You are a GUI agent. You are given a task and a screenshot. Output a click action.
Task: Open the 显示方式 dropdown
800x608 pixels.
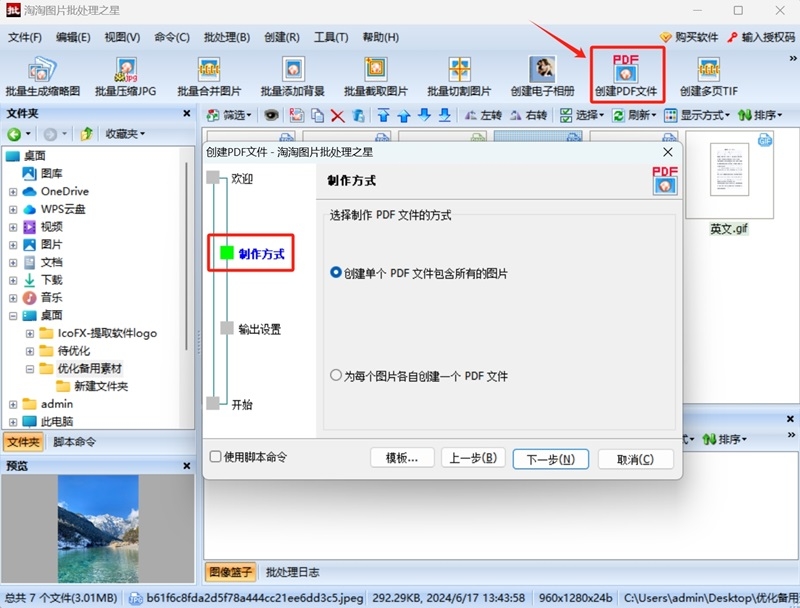point(700,115)
